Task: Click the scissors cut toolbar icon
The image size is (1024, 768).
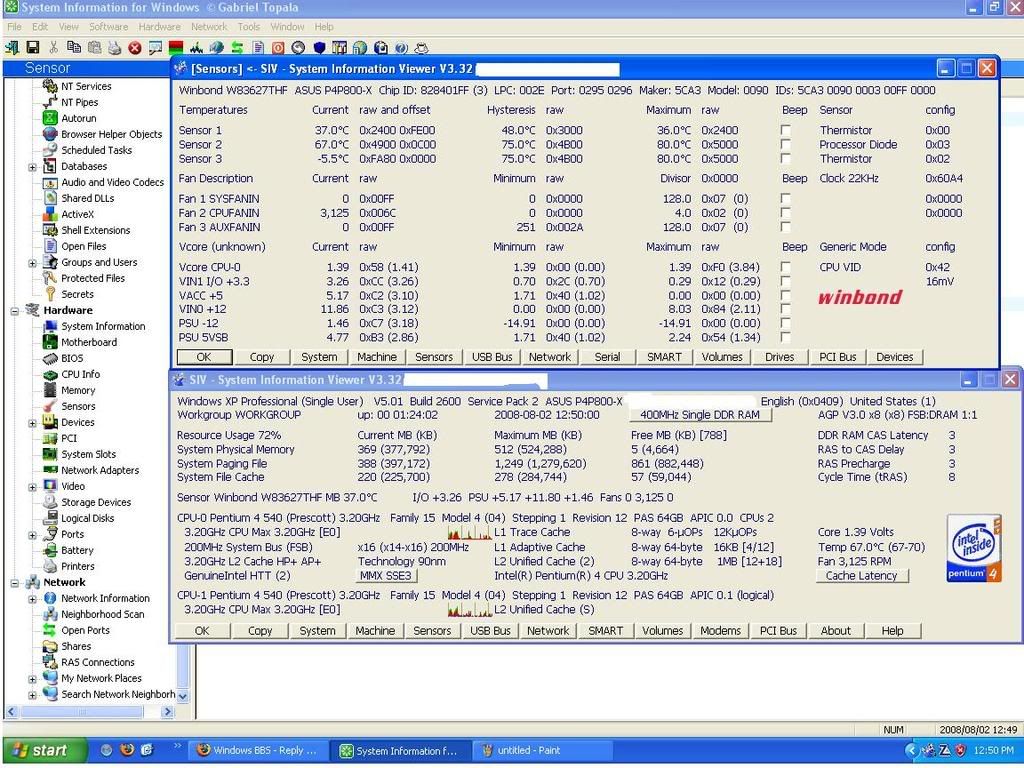Action: coord(54,48)
